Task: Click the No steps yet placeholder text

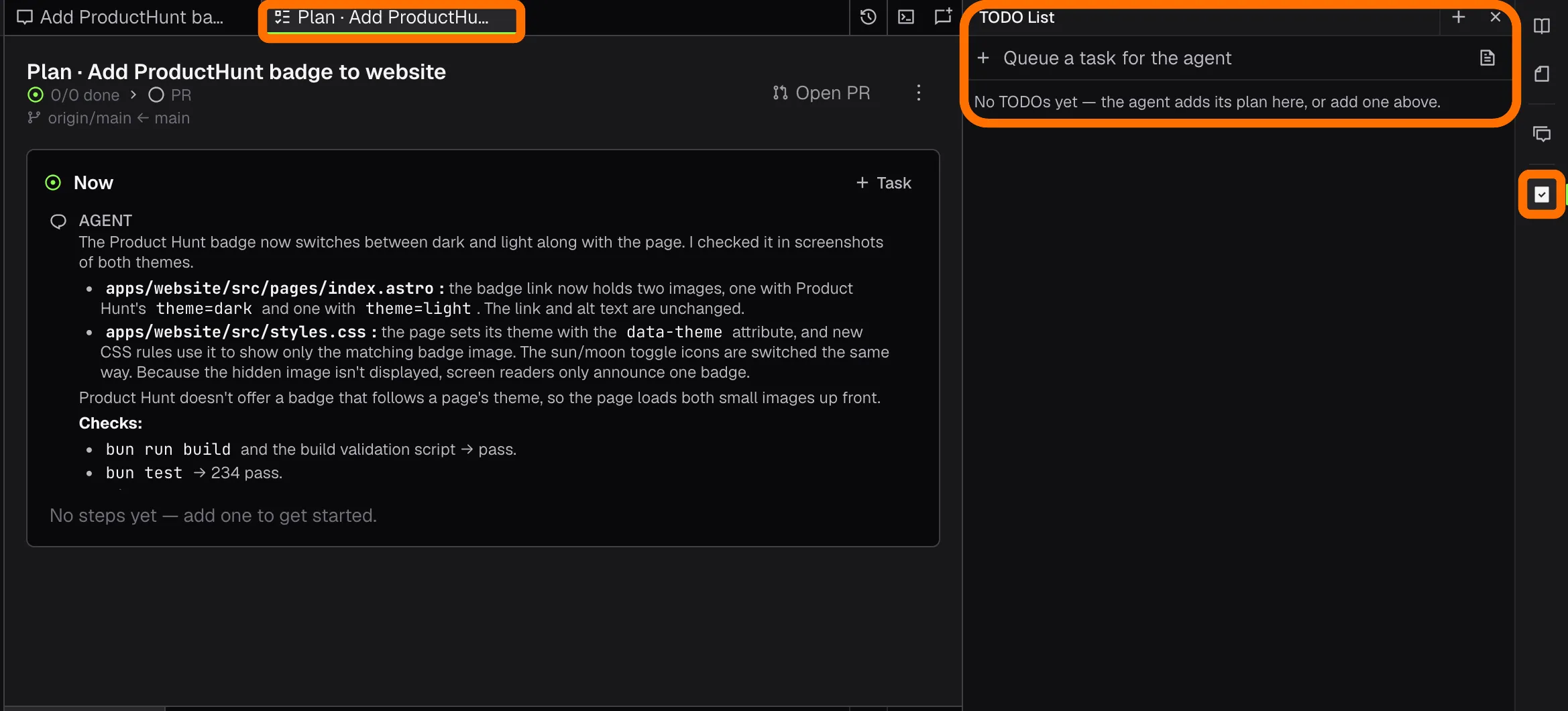Action: click(213, 516)
